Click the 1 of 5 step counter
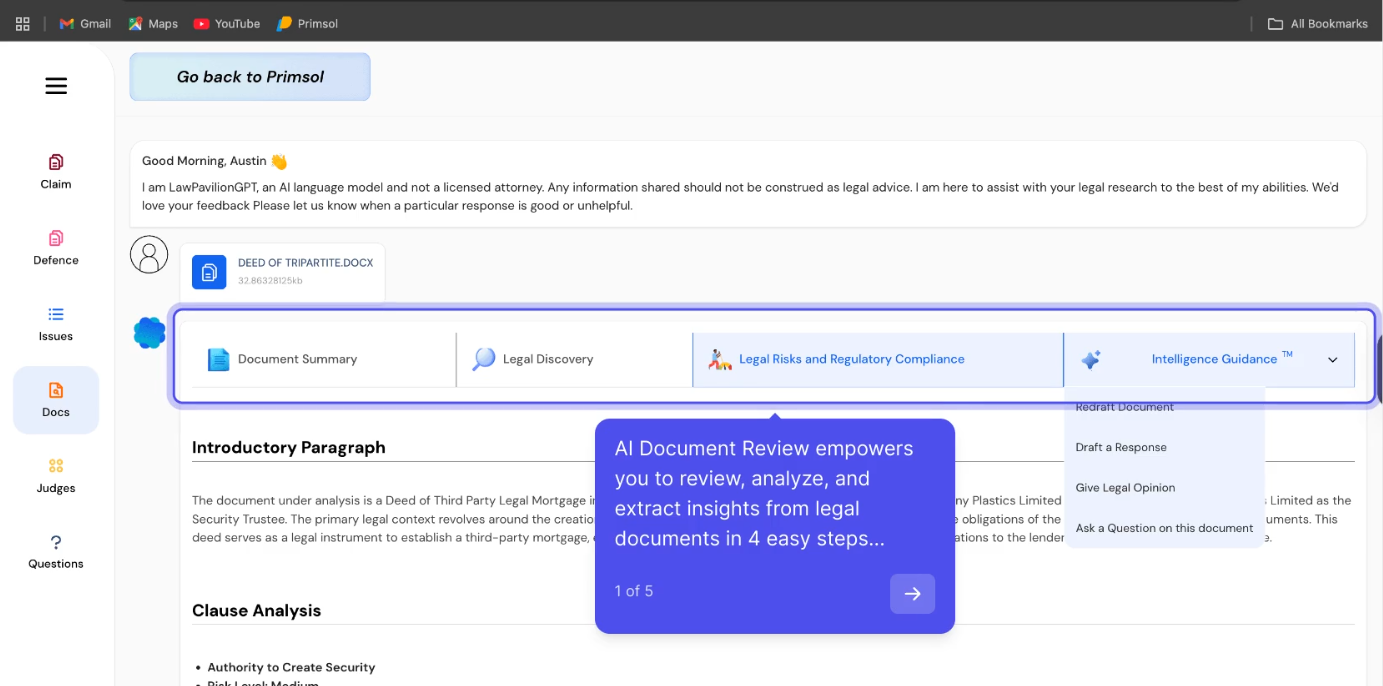Screen dimensions: 1383x686 [634, 591]
